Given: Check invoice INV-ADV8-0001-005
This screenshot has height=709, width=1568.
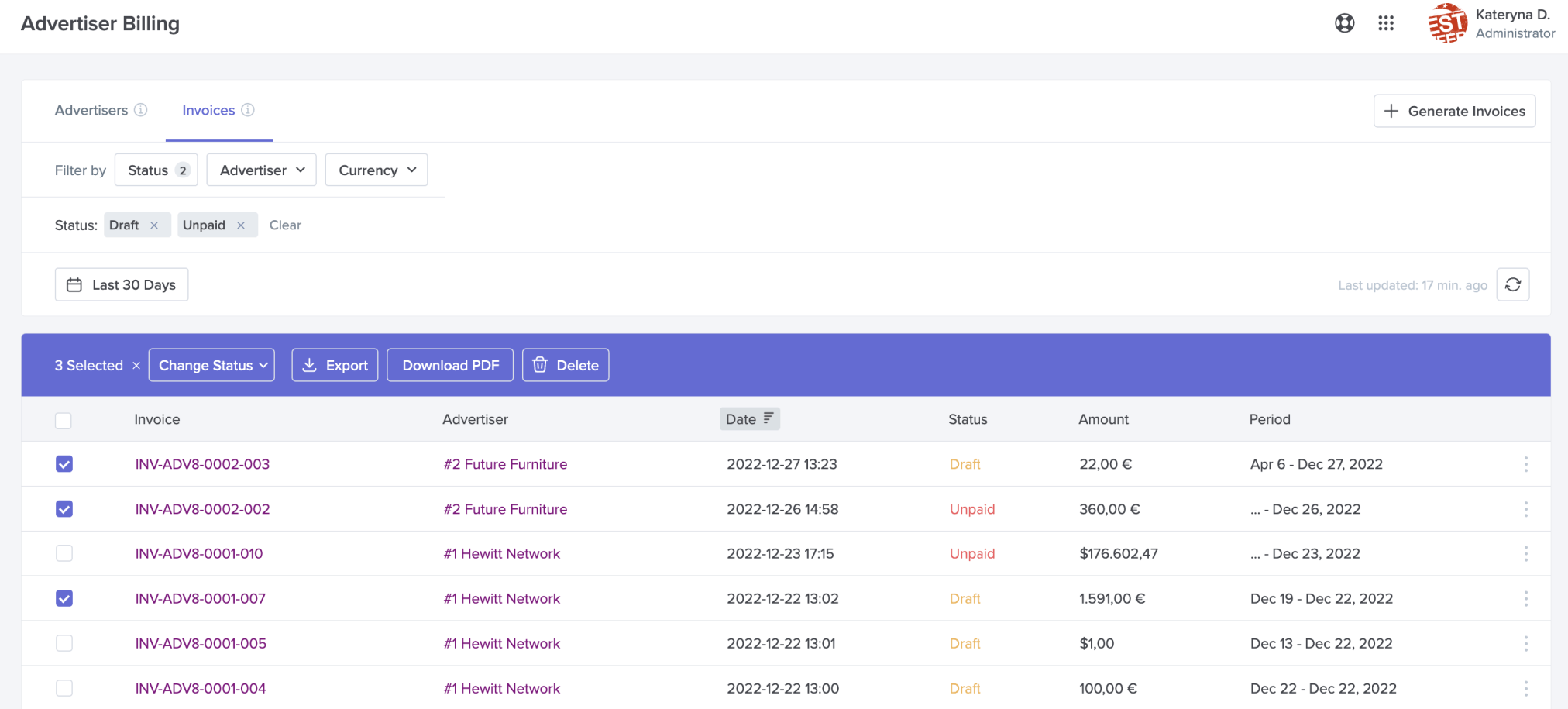Looking at the screenshot, I should pyautogui.click(x=64, y=643).
